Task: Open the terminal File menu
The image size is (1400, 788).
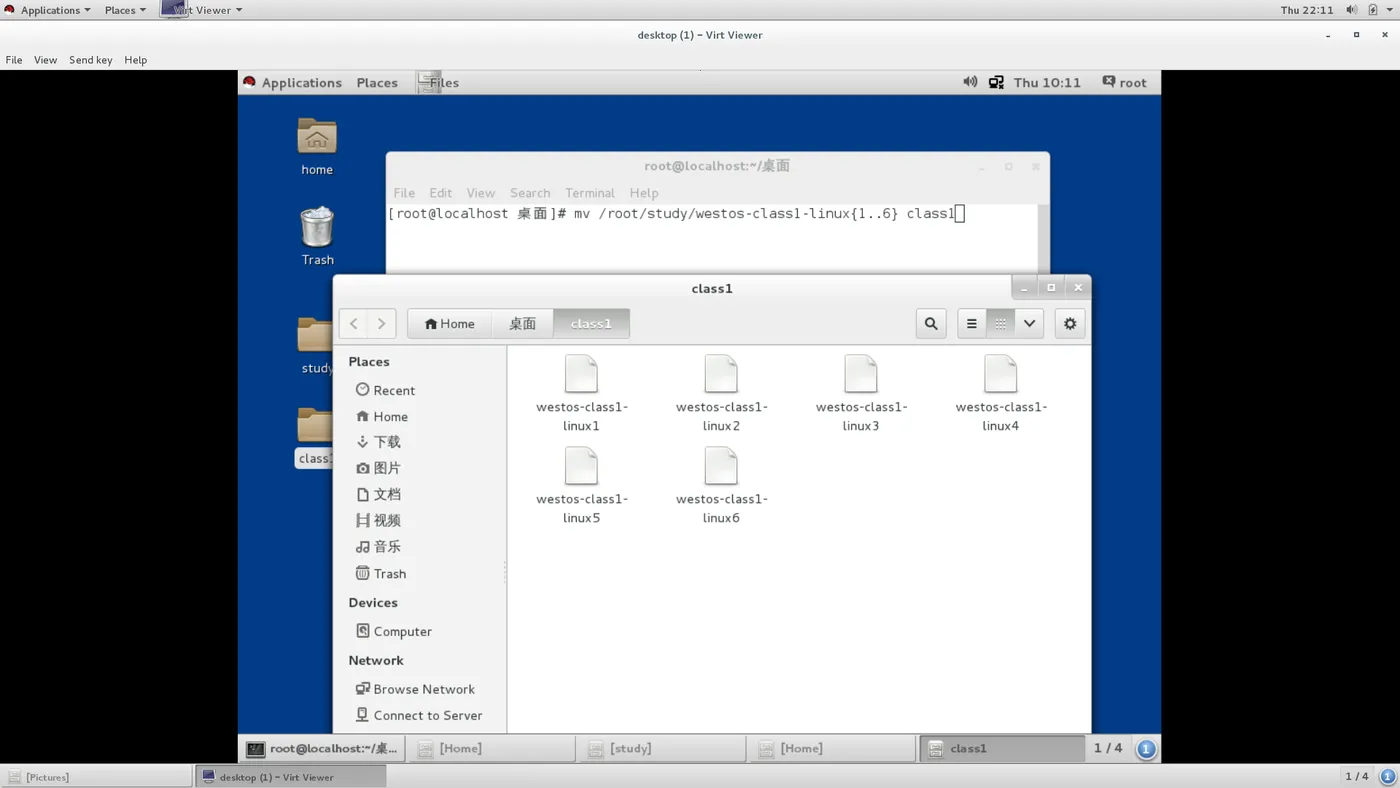Action: pyautogui.click(x=404, y=193)
